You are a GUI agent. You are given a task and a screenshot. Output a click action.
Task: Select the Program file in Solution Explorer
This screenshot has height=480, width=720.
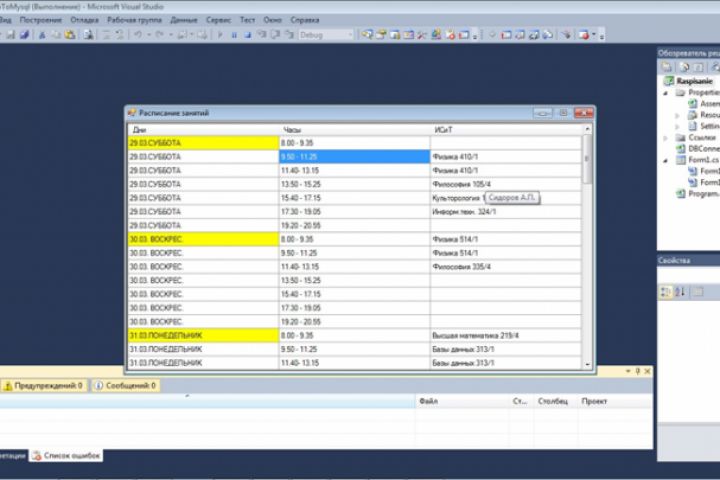704,194
